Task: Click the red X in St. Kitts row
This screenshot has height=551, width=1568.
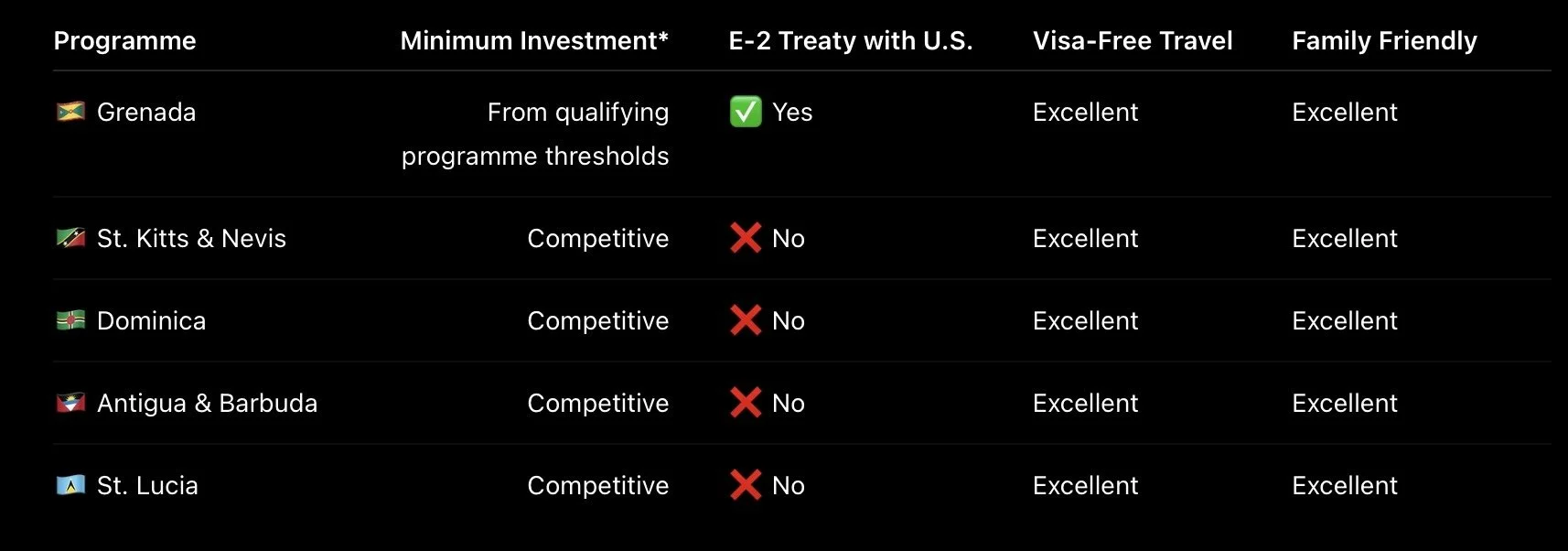Action: (x=746, y=238)
